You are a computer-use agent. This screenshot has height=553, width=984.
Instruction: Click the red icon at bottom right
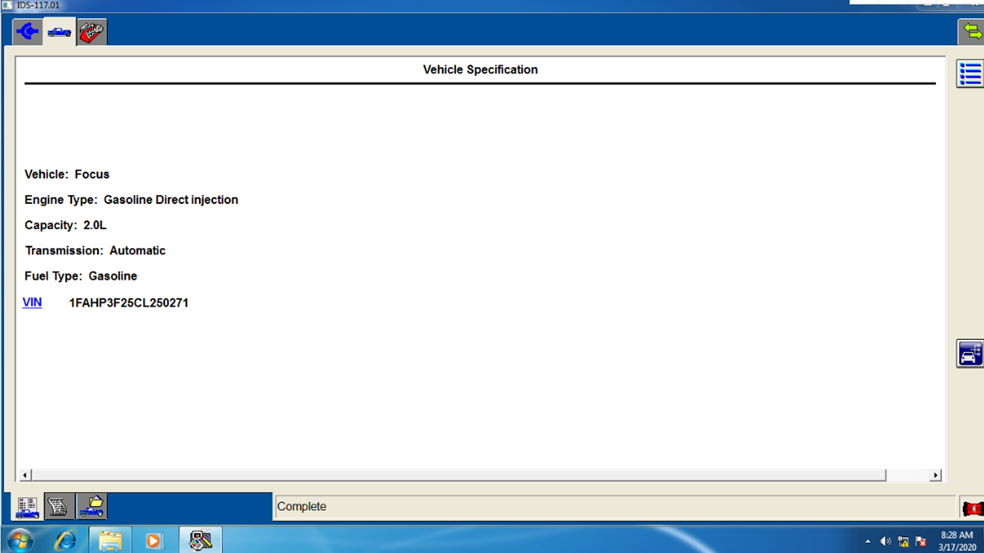point(972,508)
